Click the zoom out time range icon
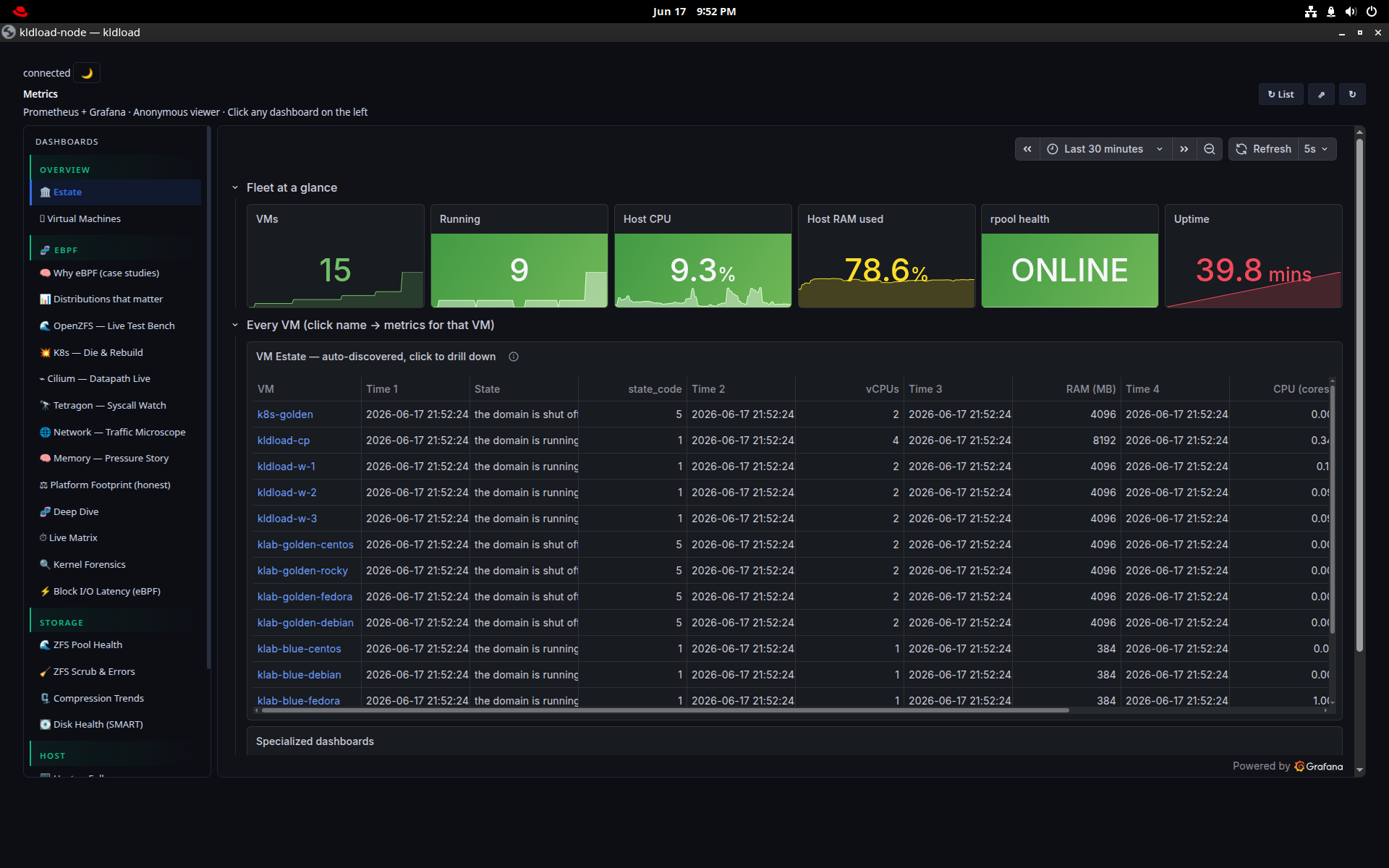The image size is (1389, 868). coord(1210,149)
